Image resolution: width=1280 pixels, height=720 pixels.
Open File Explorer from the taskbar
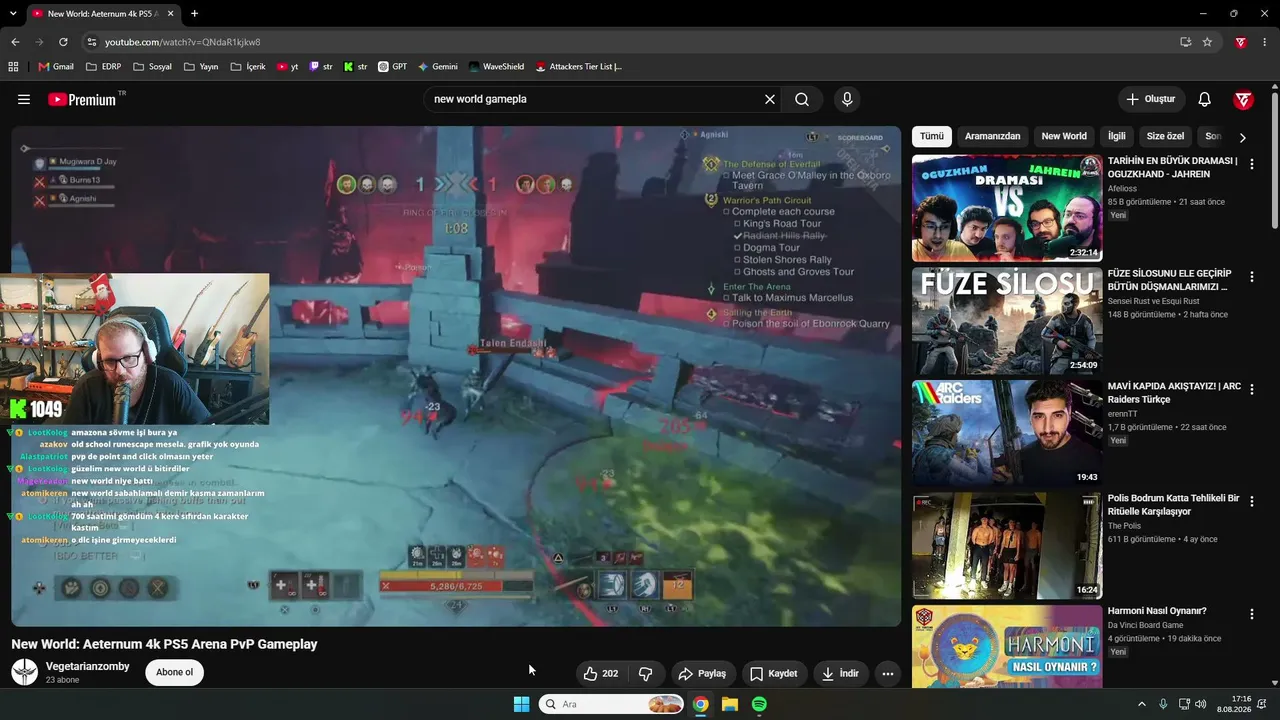tap(730, 704)
